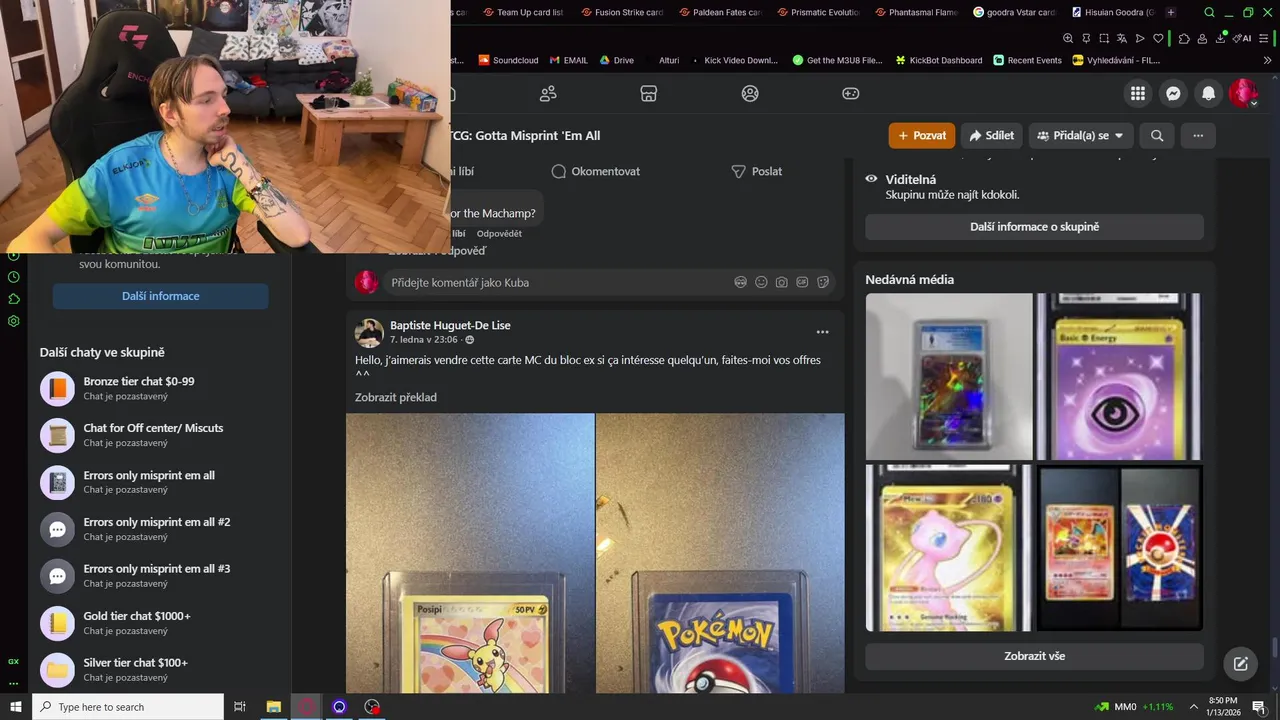1280x720 pixels.
Task: Click the Odpovědět reply link
Action: pyautogui.click(x=499, y=234)
